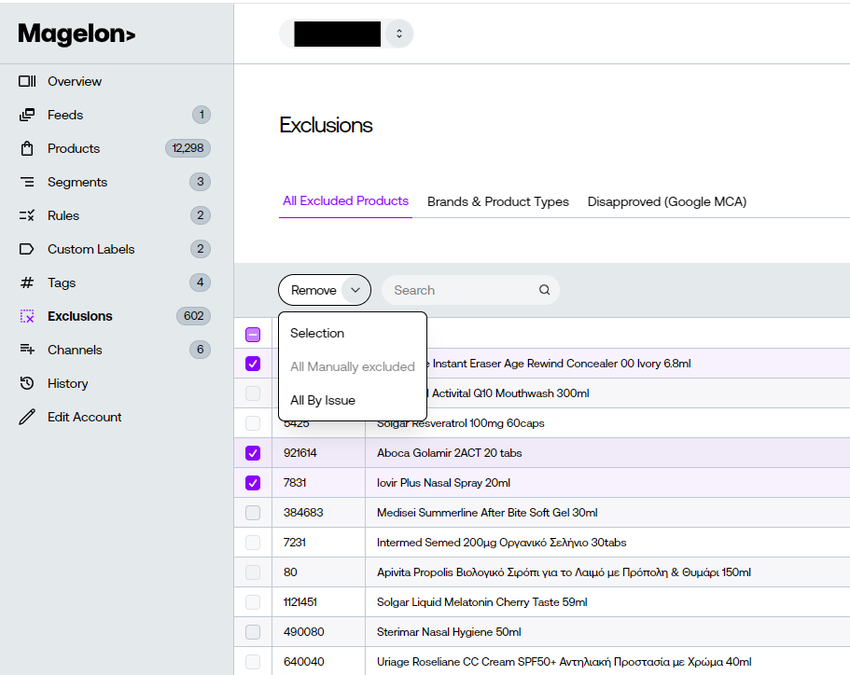Viewport: 850px width, 675px height.
Task: Uncheck the Aboca Golamir 2ACT checkbox
Action: coord(253,453)
